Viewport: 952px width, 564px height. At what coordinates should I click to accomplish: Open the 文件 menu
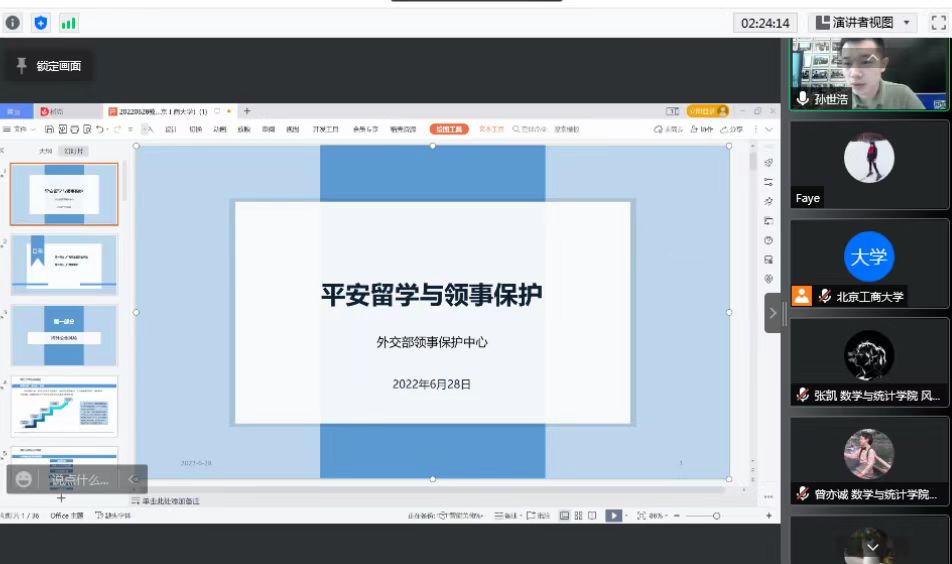[x=19, y=129]
